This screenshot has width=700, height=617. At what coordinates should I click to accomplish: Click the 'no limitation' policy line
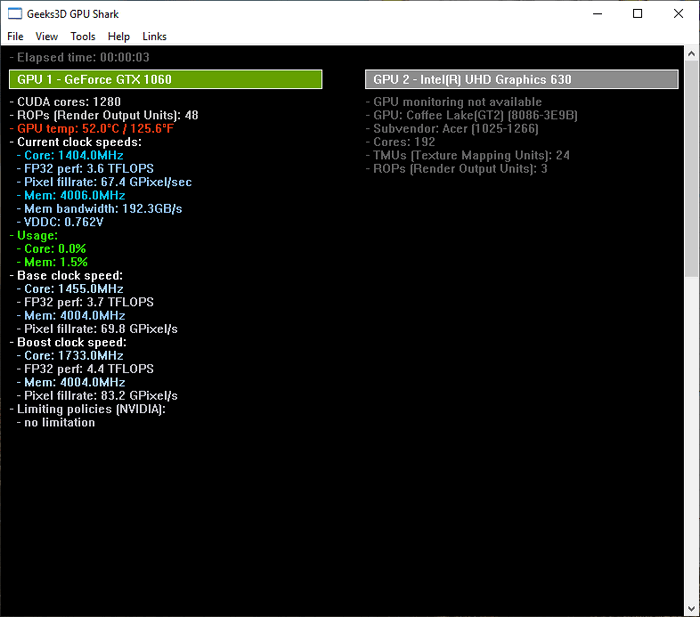[56, 422]
